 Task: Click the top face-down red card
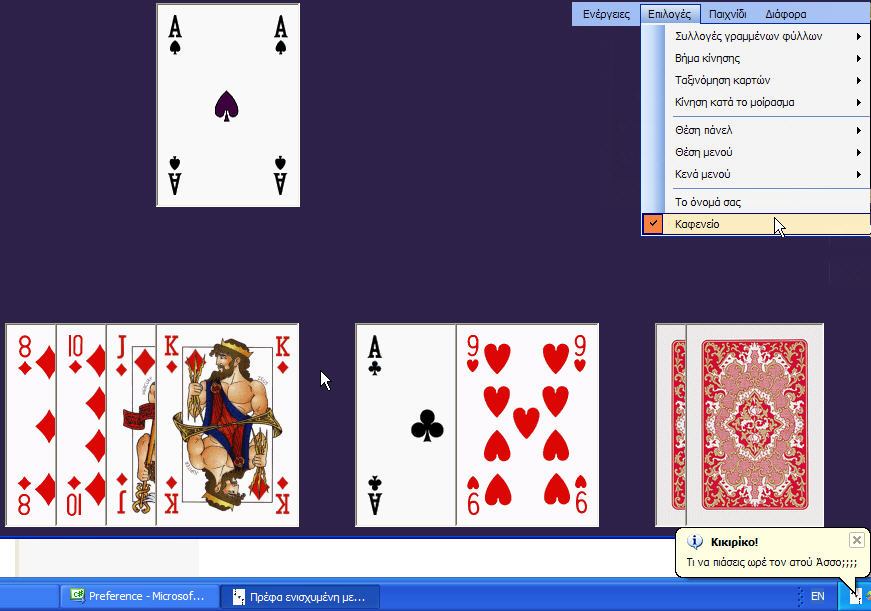coord(755,425)
